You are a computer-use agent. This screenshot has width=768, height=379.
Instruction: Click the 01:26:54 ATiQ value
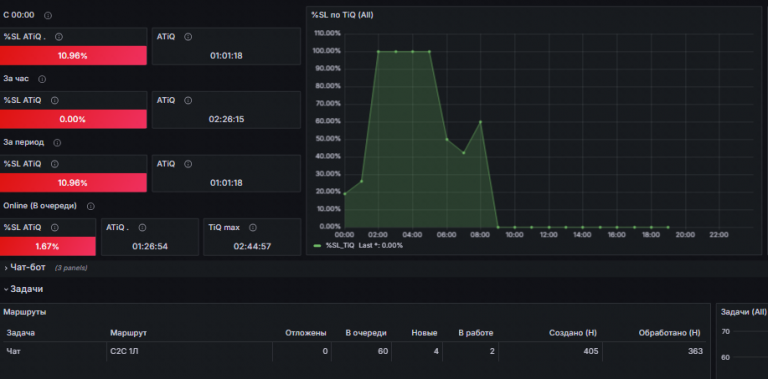click(x=150, y=246)
